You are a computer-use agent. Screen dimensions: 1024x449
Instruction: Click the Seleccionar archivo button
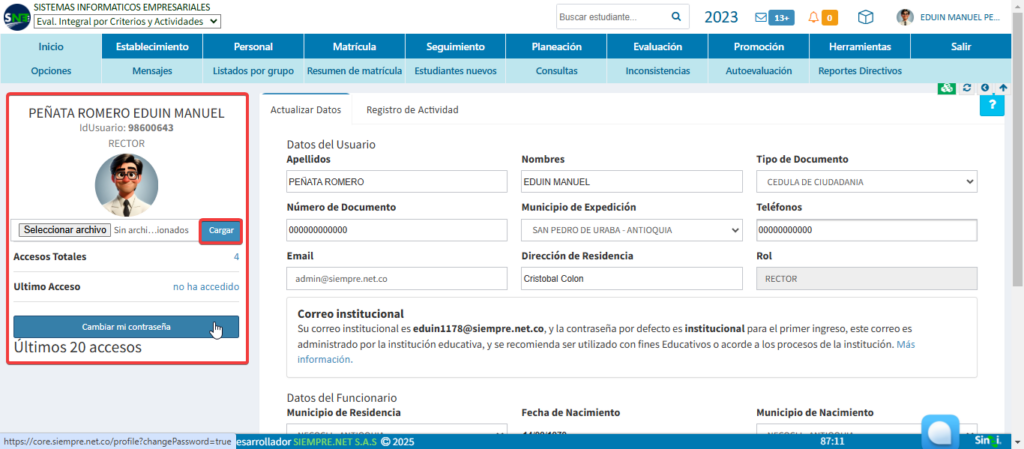64,230
